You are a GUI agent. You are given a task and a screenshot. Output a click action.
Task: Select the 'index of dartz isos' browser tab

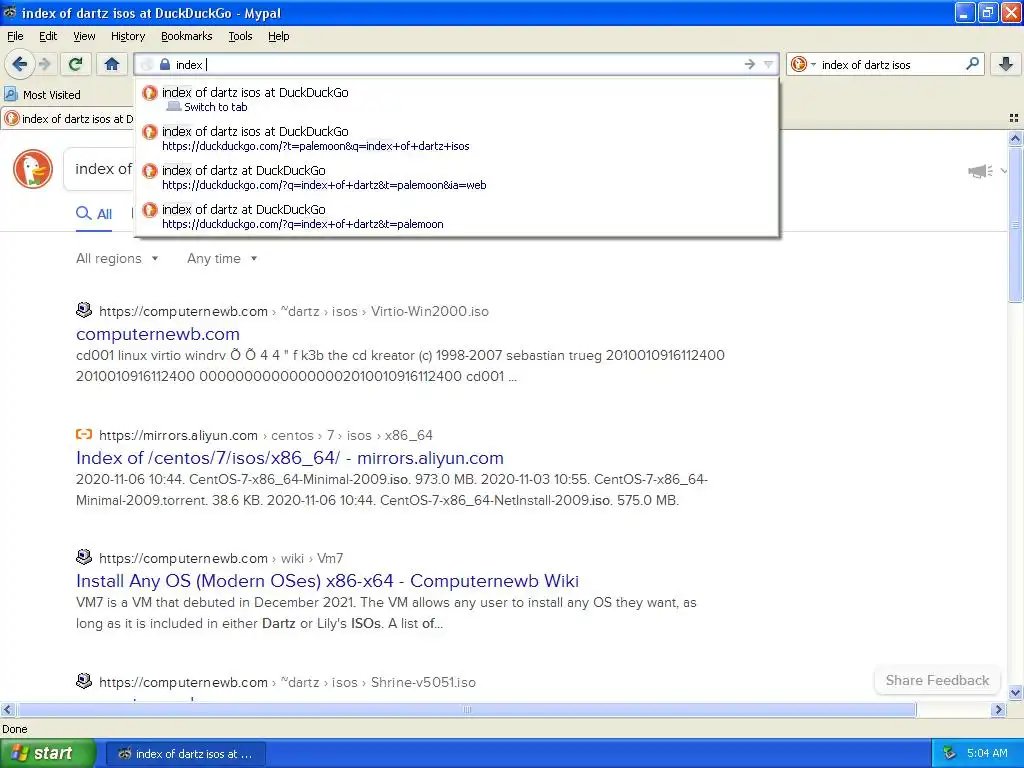68,119
